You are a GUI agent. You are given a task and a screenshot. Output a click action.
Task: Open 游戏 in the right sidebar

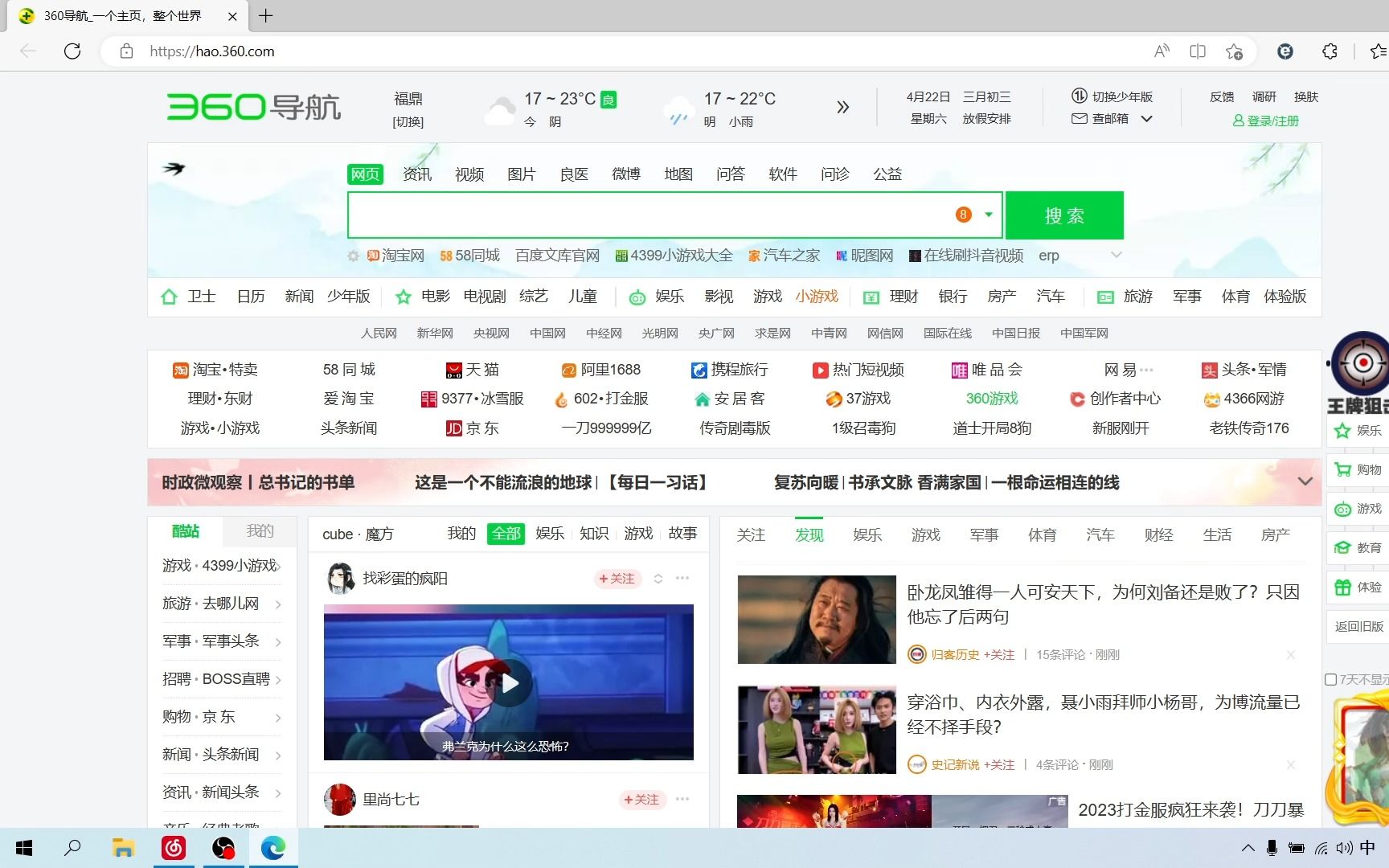pos(1358,509)
